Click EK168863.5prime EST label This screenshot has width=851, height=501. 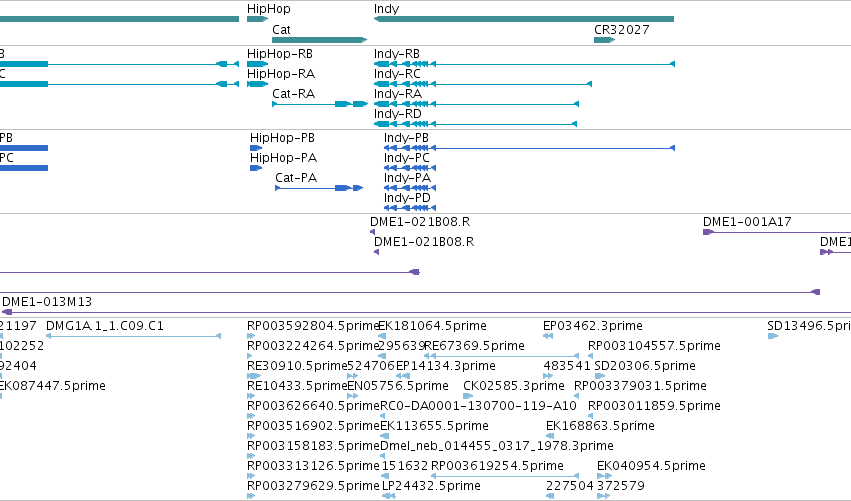[x=600, y=426]
